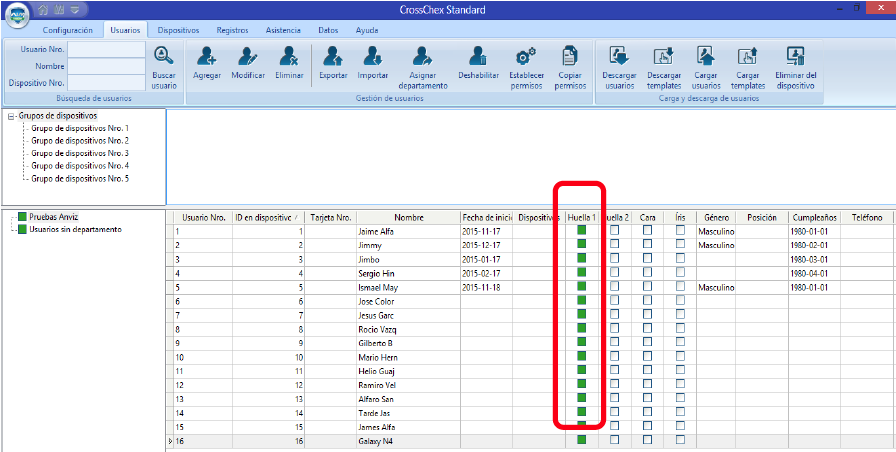
Task: Click Descargar usuarios icon
Action: tap(619, 56)
